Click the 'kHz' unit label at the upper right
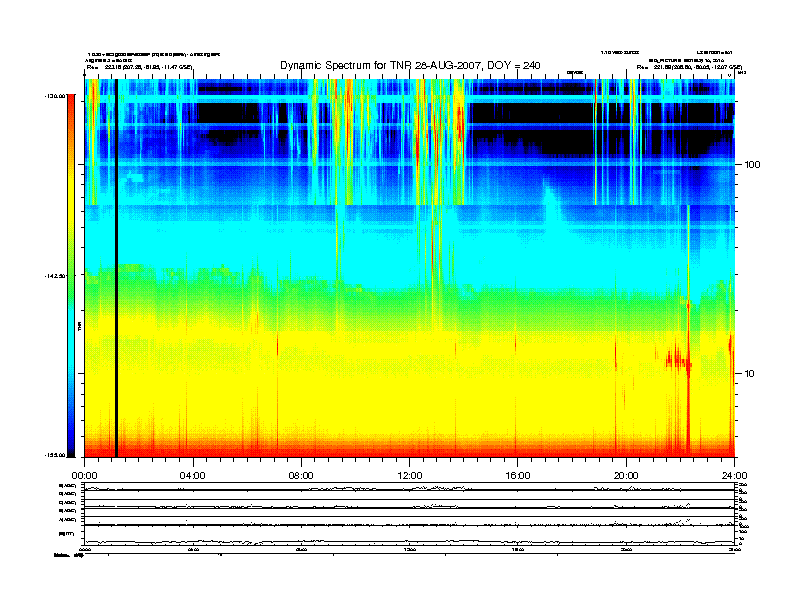The height and width of the screenshot is (612, 792). tap(742, 73)
